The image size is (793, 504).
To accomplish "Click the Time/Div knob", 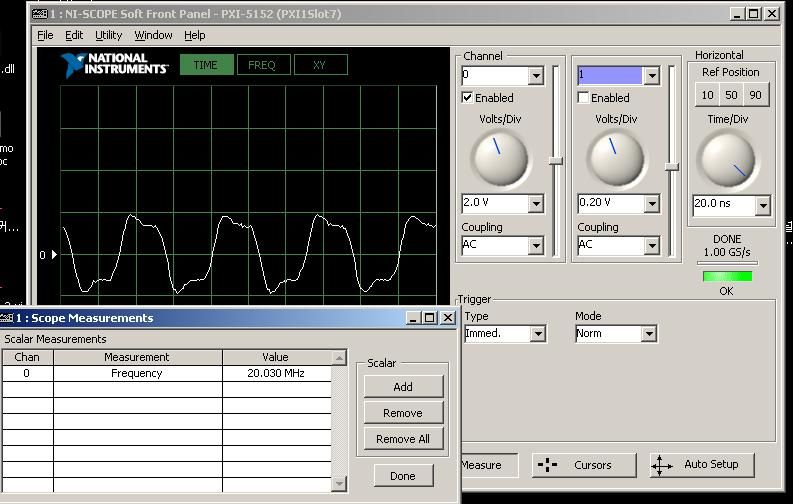I will pos(728,160).
